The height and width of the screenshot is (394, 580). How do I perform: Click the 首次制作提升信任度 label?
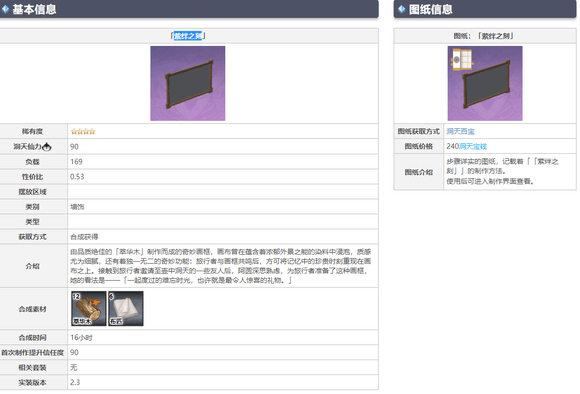33,353
